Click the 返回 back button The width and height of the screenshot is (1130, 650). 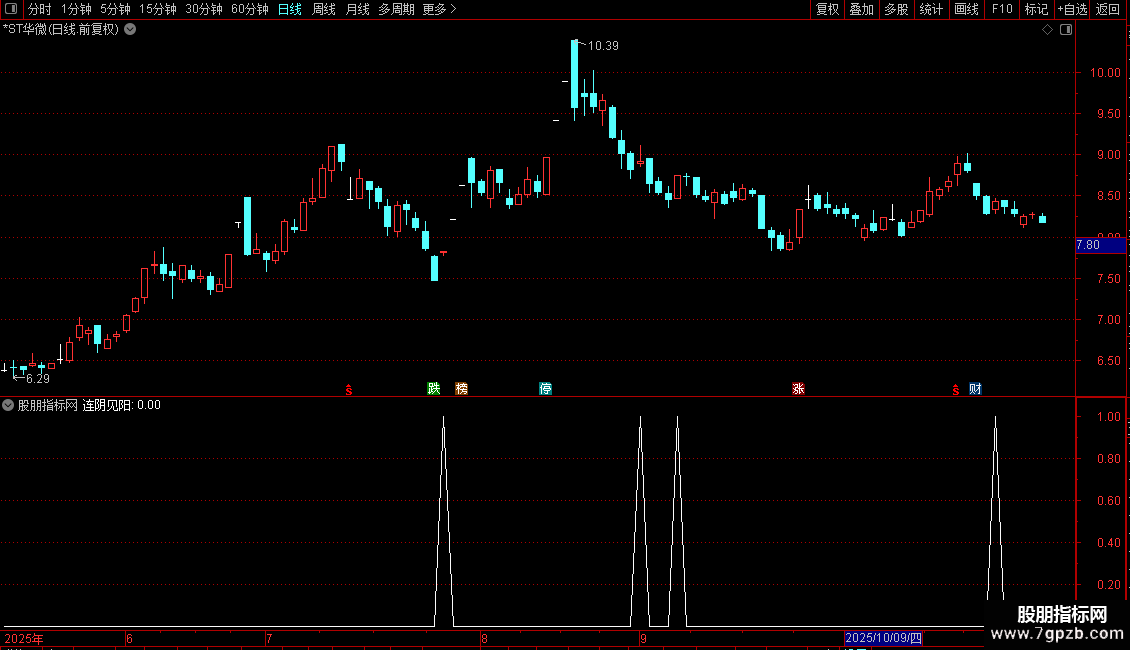click(1108, 9)
